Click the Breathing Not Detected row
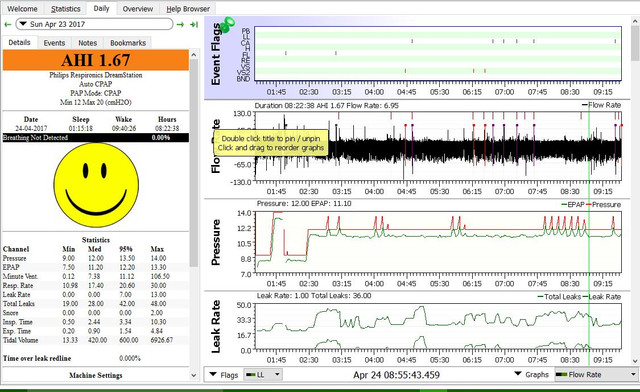640x392 pixels. [x=96, y=138]
